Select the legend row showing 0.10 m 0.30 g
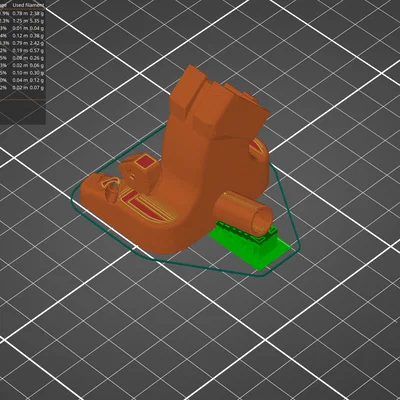The image size is (400, 400). [x=22, y=73]
